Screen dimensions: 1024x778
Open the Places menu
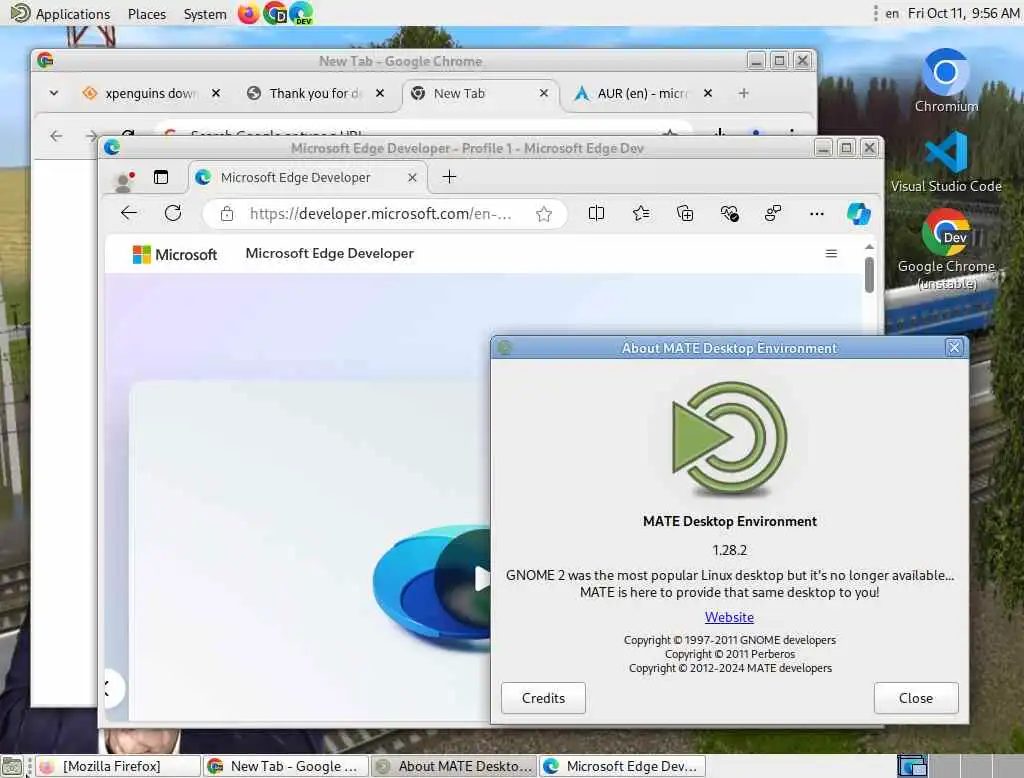point(146,14)
